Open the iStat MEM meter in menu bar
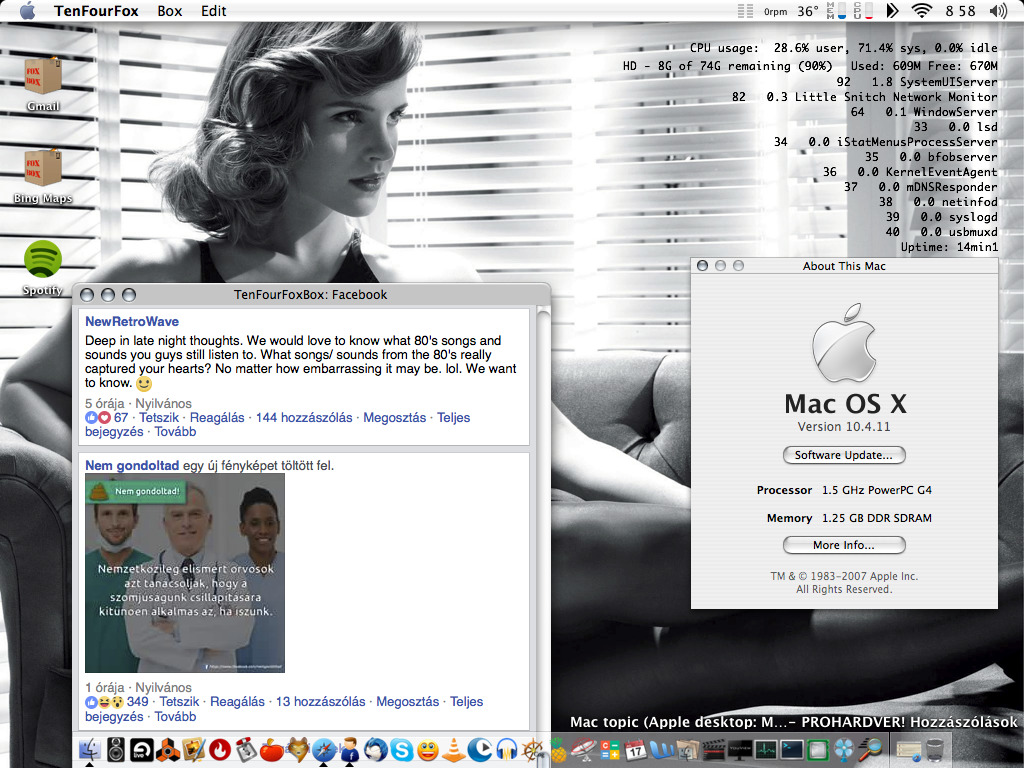Image resolution: width=1024 pixels, height=768 pixels. 837,10
